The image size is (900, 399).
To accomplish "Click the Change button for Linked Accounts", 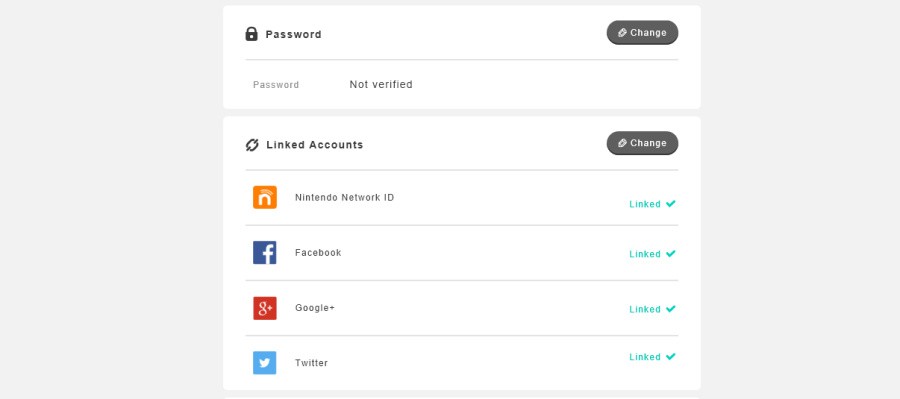I will (x=642, y=143).
